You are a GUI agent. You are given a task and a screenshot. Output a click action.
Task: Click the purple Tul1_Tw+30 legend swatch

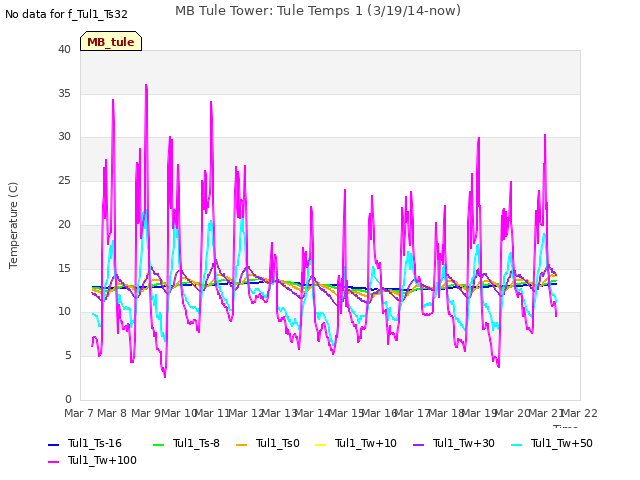(x=418, y=444)
